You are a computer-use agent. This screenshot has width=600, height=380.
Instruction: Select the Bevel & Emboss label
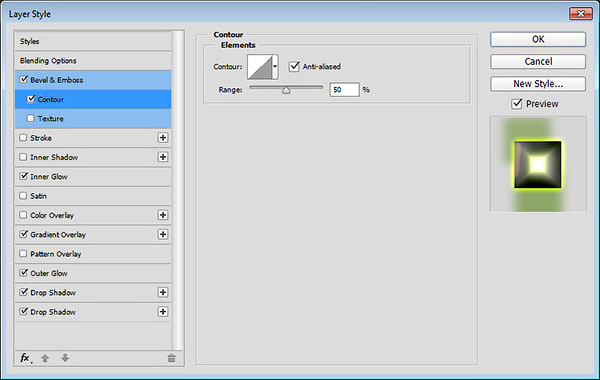[57, 80]
